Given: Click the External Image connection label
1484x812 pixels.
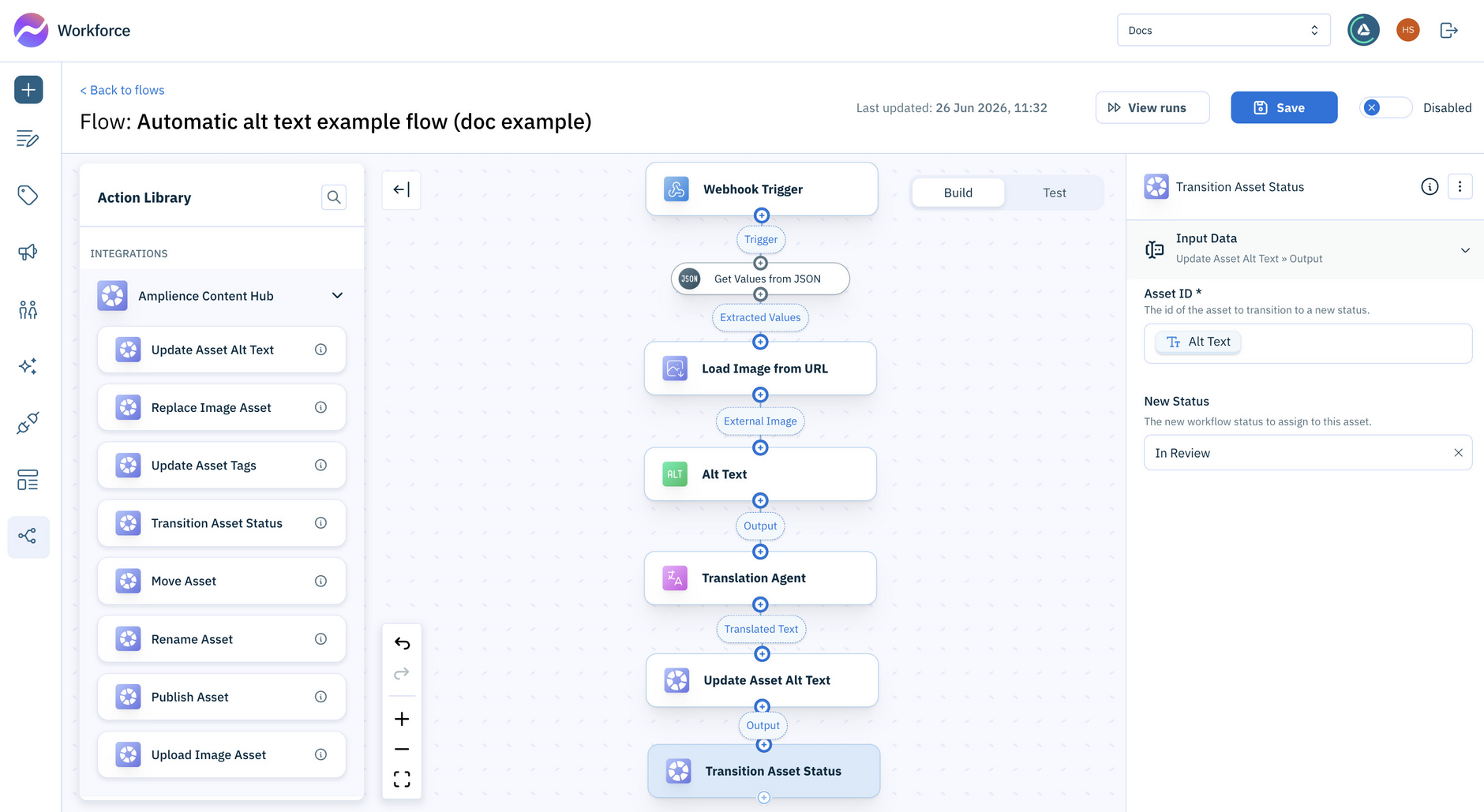Looking at the screenshot, I should point(760,421).
